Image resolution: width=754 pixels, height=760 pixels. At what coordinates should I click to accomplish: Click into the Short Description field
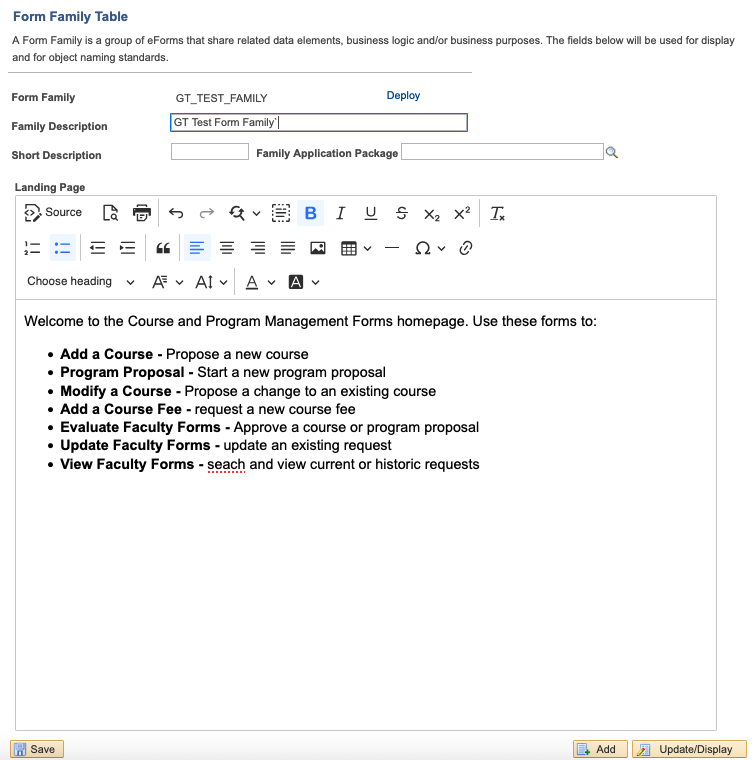[210, 152]
